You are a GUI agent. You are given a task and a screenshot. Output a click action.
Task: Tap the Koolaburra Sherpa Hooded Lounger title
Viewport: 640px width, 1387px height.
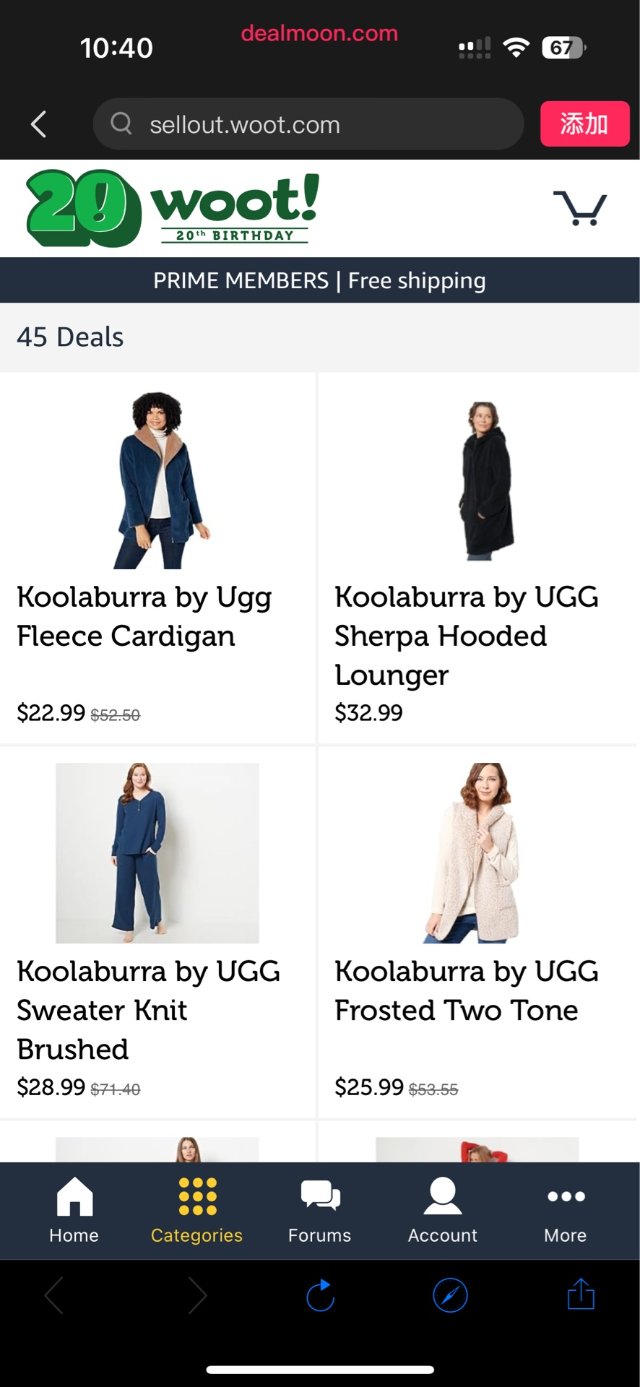(467, 636)
